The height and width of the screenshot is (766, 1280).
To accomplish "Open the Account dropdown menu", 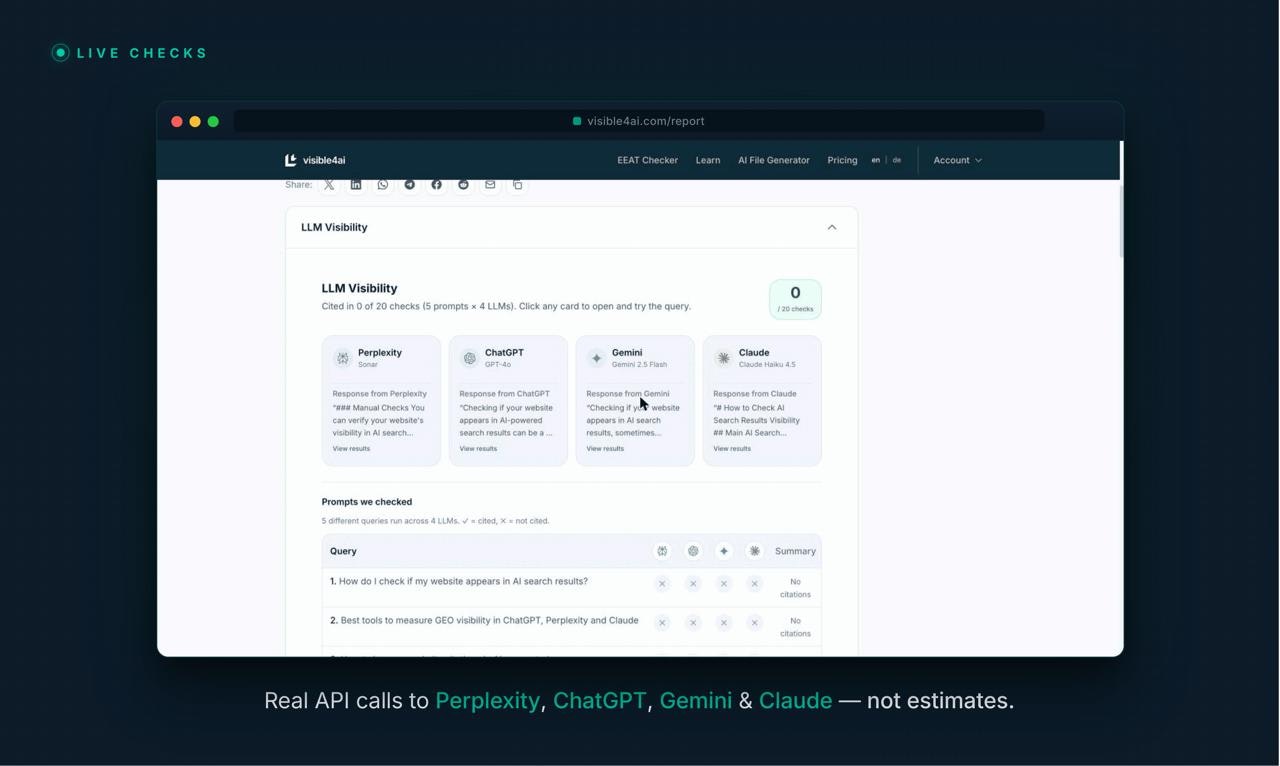I will 957,160.
